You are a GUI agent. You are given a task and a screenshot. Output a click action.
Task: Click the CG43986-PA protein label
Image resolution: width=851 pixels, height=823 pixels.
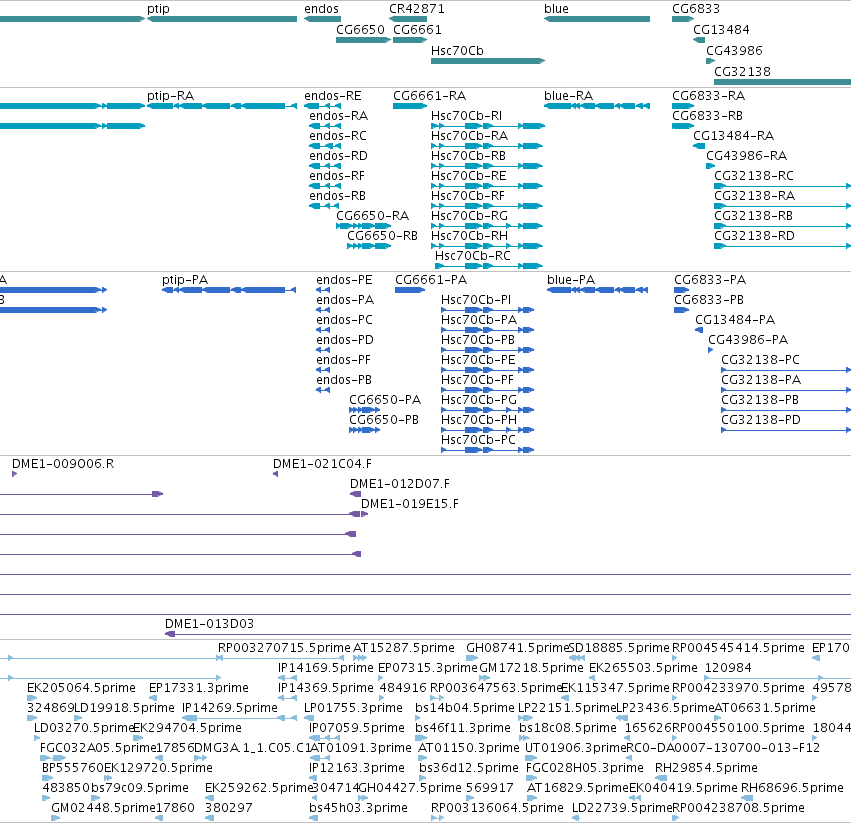(748, 340)
